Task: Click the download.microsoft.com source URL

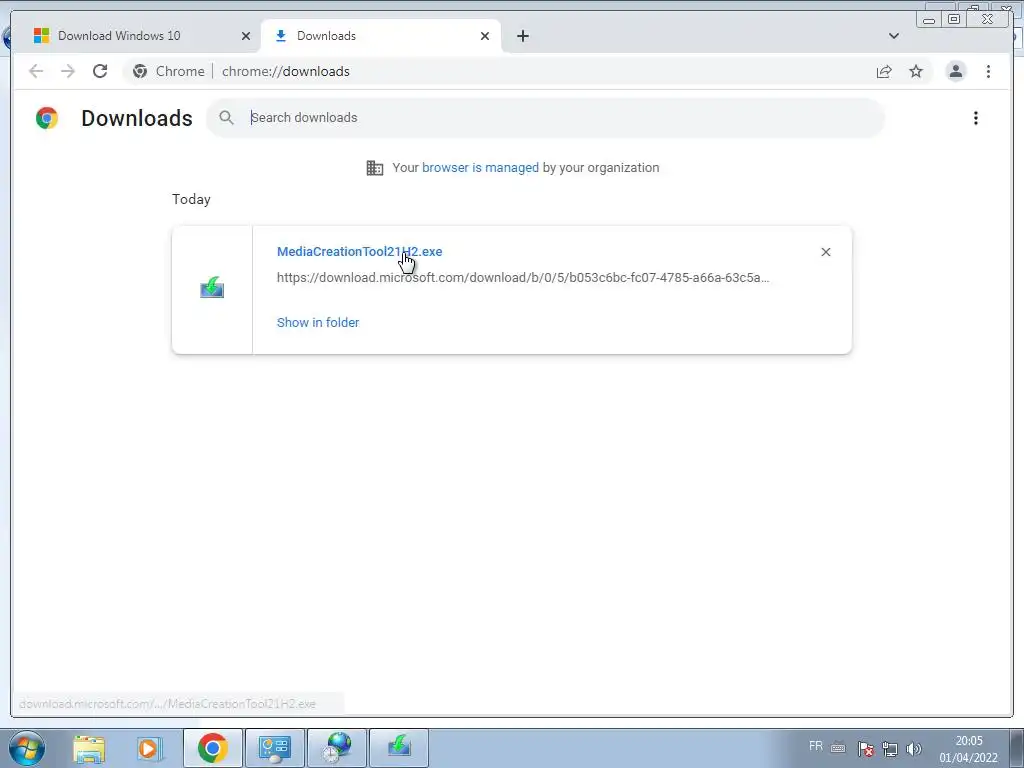Action: click(x=523, y=278)
